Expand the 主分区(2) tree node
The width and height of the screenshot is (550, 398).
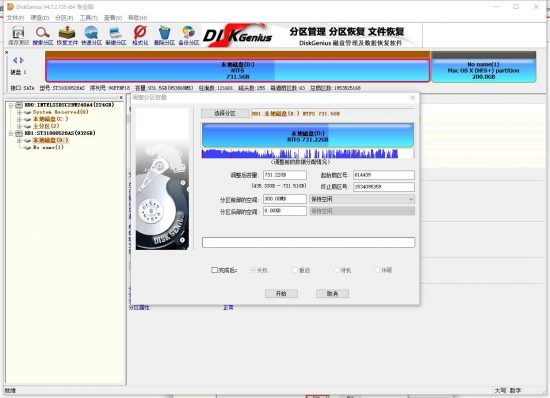(x=19, y=126)
